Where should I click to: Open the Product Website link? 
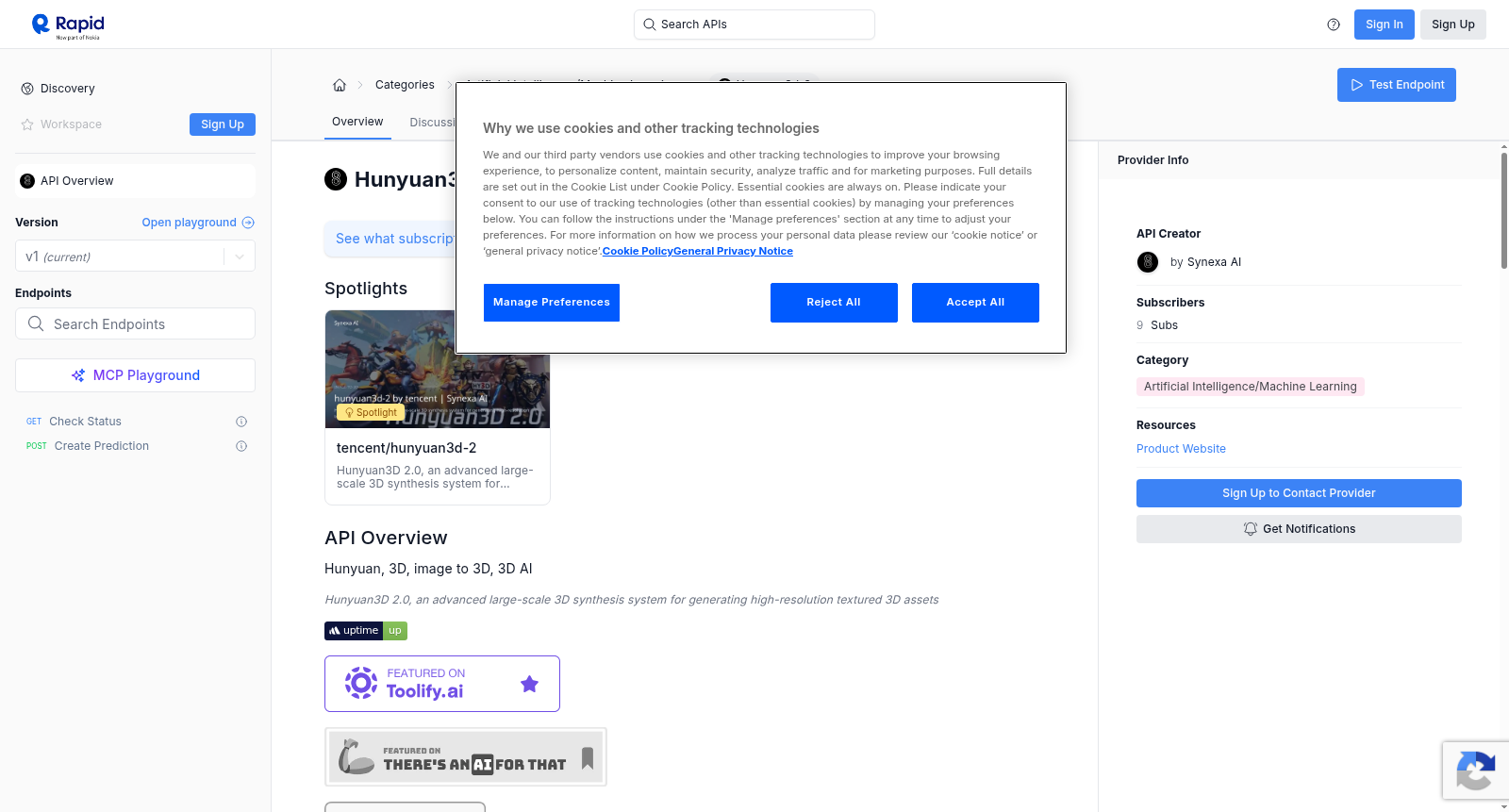click(x=1181, y=449)
